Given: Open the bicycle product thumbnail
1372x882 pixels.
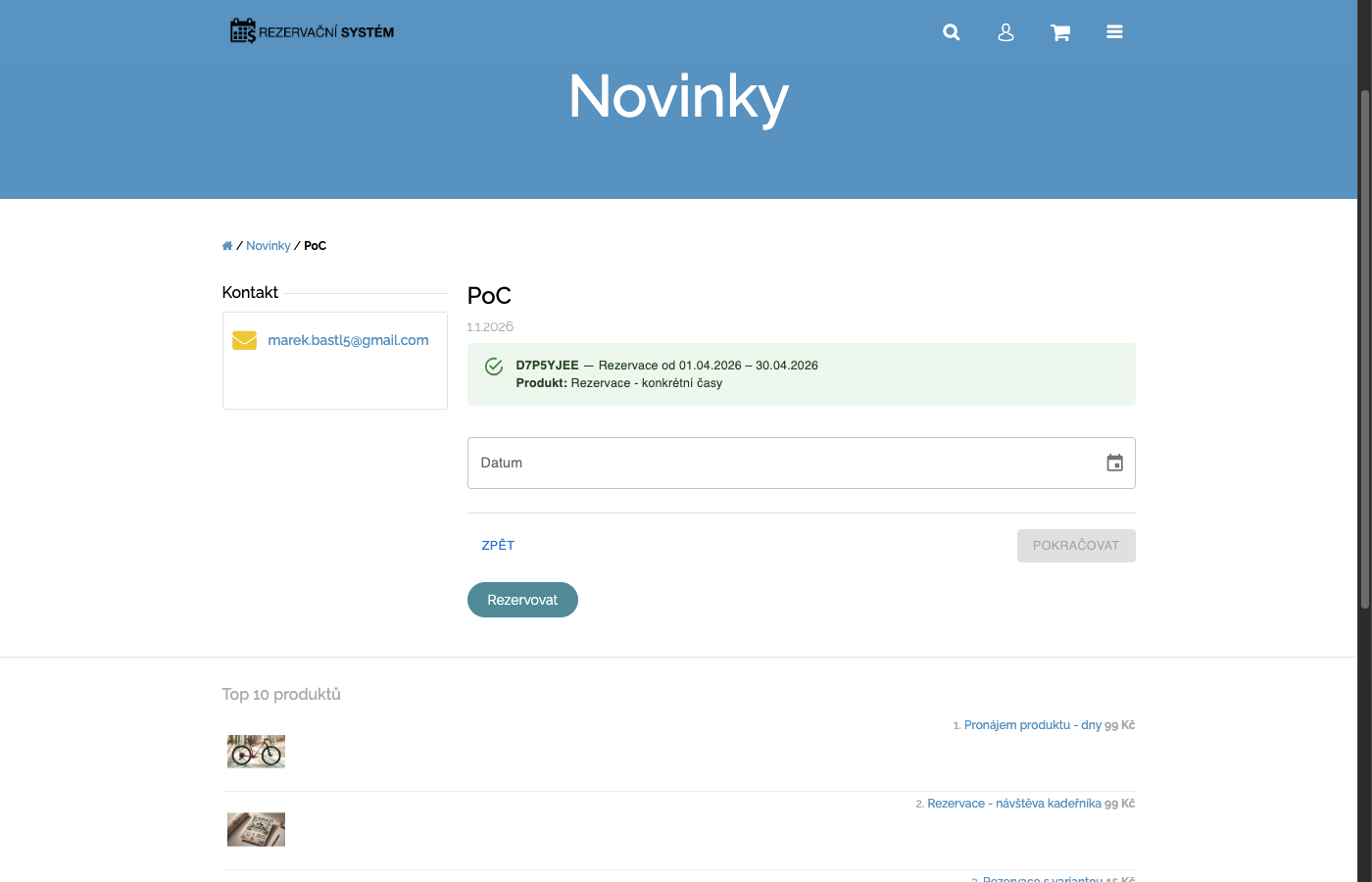Looking at the screenshot, I should [256, 752].
